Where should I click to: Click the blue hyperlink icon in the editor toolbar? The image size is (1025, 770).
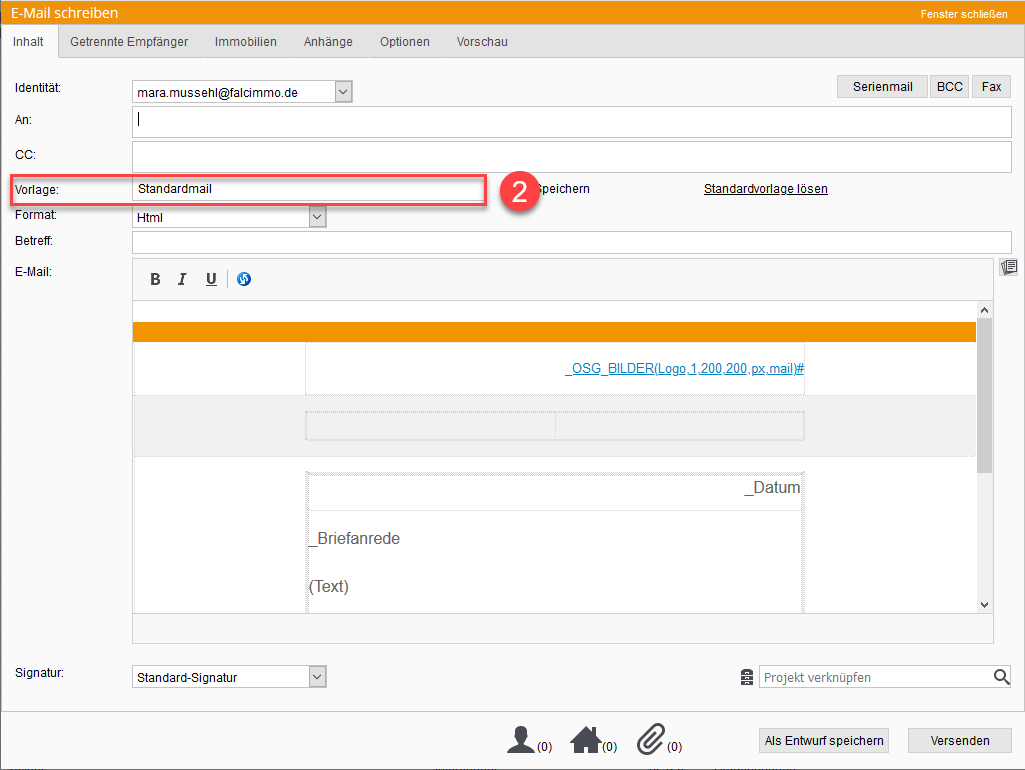(244, 280)
